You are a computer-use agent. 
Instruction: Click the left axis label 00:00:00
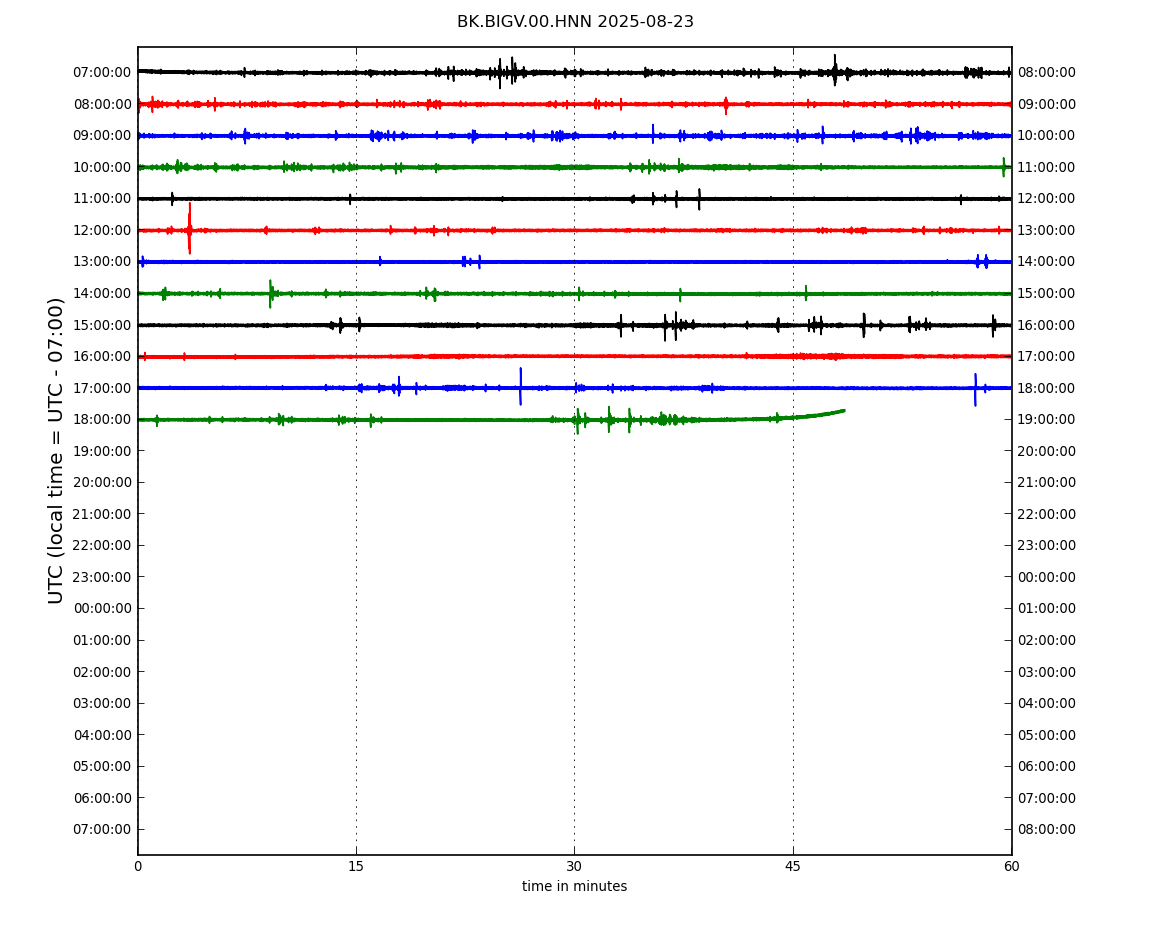tap(102, 609)
